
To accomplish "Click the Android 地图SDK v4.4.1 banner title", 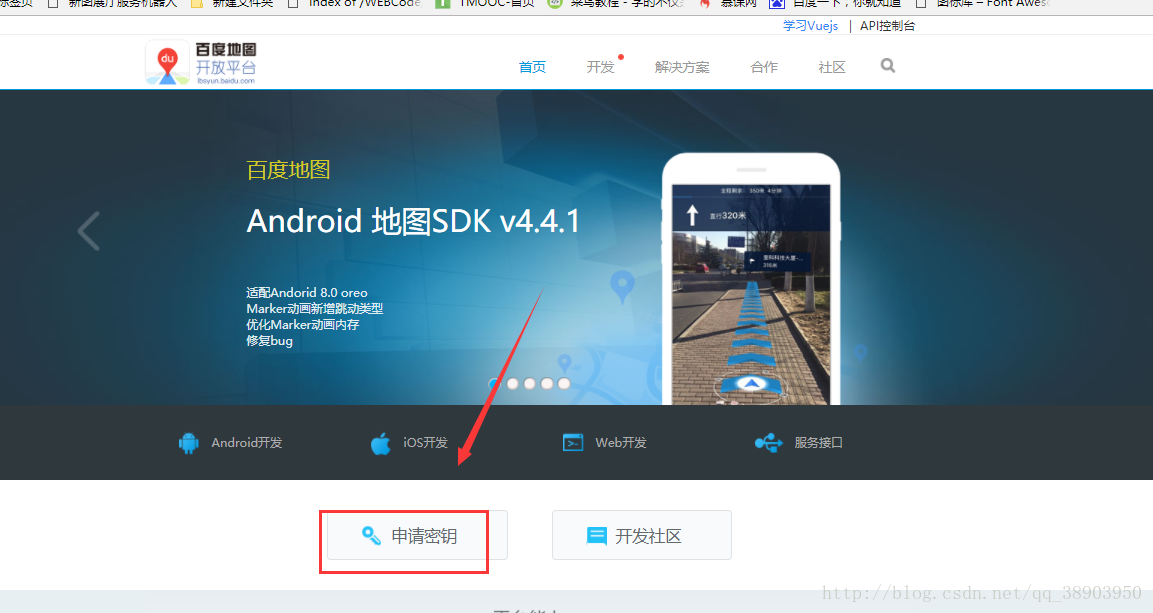I will tap(413, 221).
